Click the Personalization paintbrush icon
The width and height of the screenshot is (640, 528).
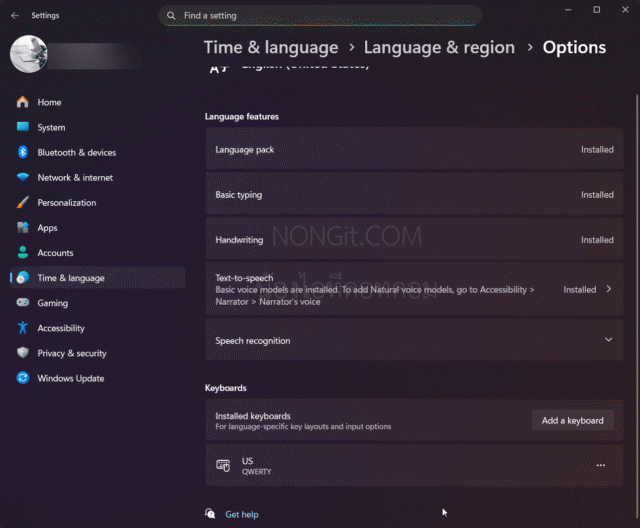23,202
